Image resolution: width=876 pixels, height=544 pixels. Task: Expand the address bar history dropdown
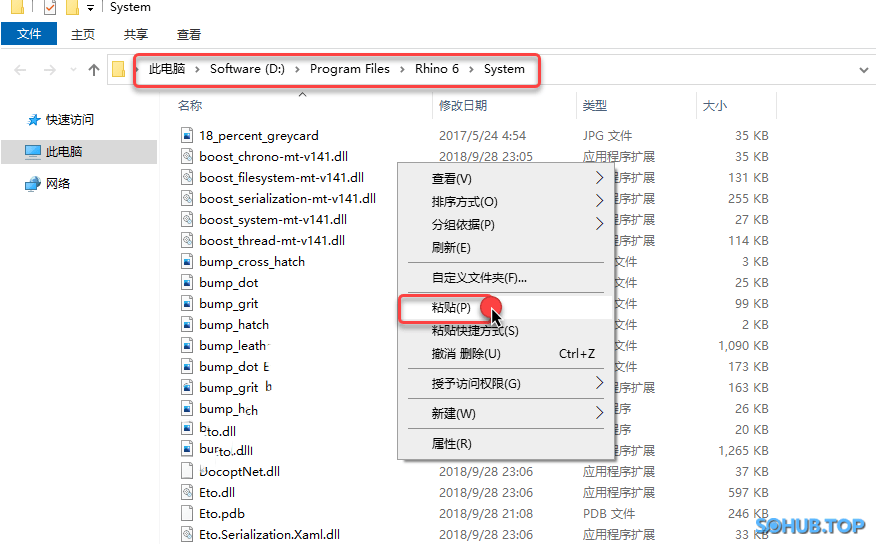[864, 70]
